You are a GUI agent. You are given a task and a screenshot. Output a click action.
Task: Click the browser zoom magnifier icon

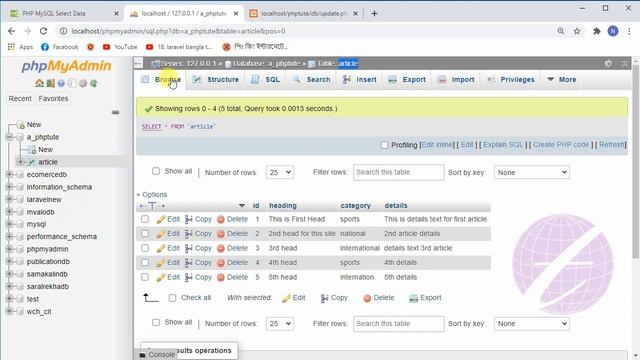561,31
